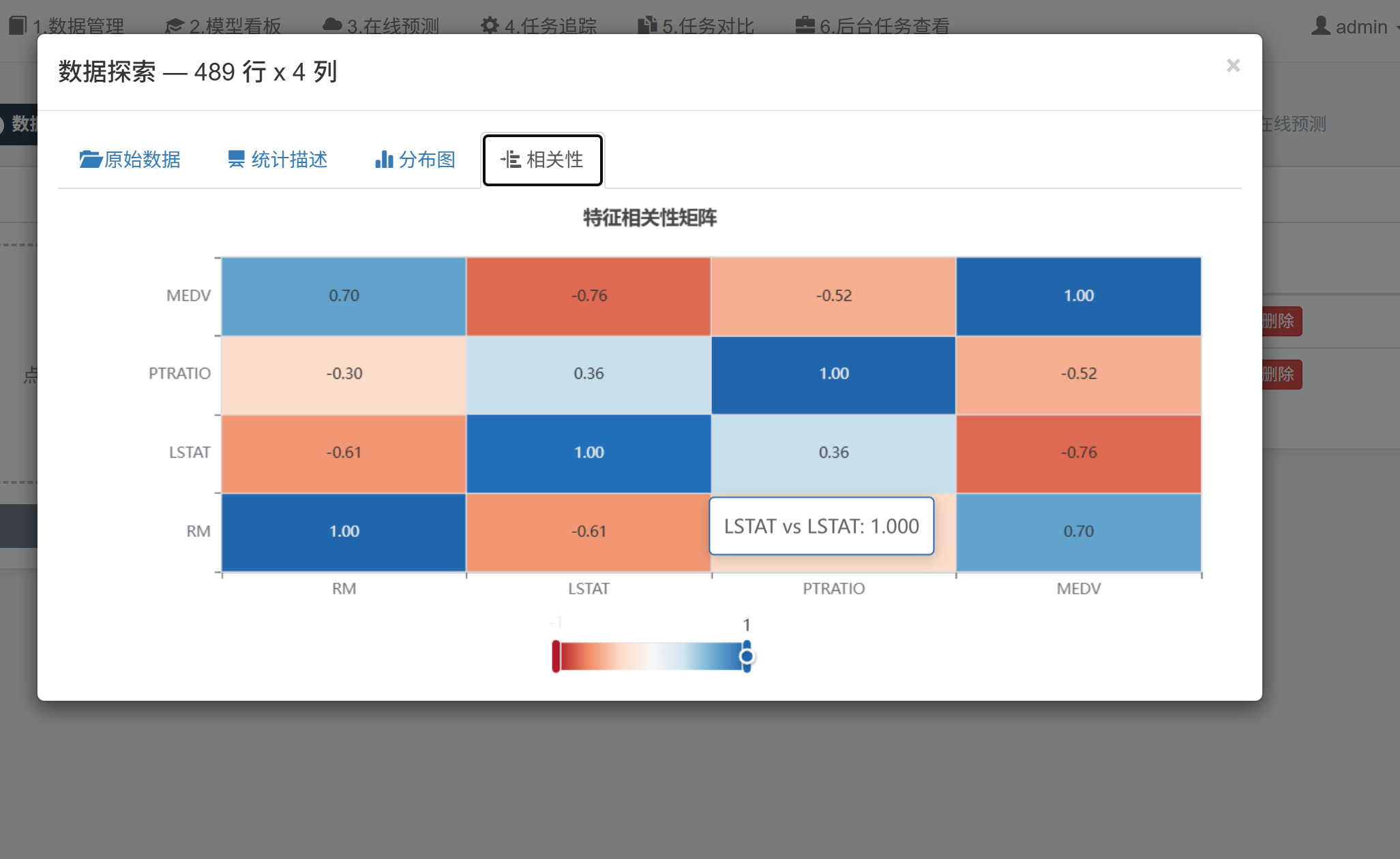The image size is (1400, 859).
Task: Click the LSTAT row PTRATIO cell 0.36
Action: (833, 453)
